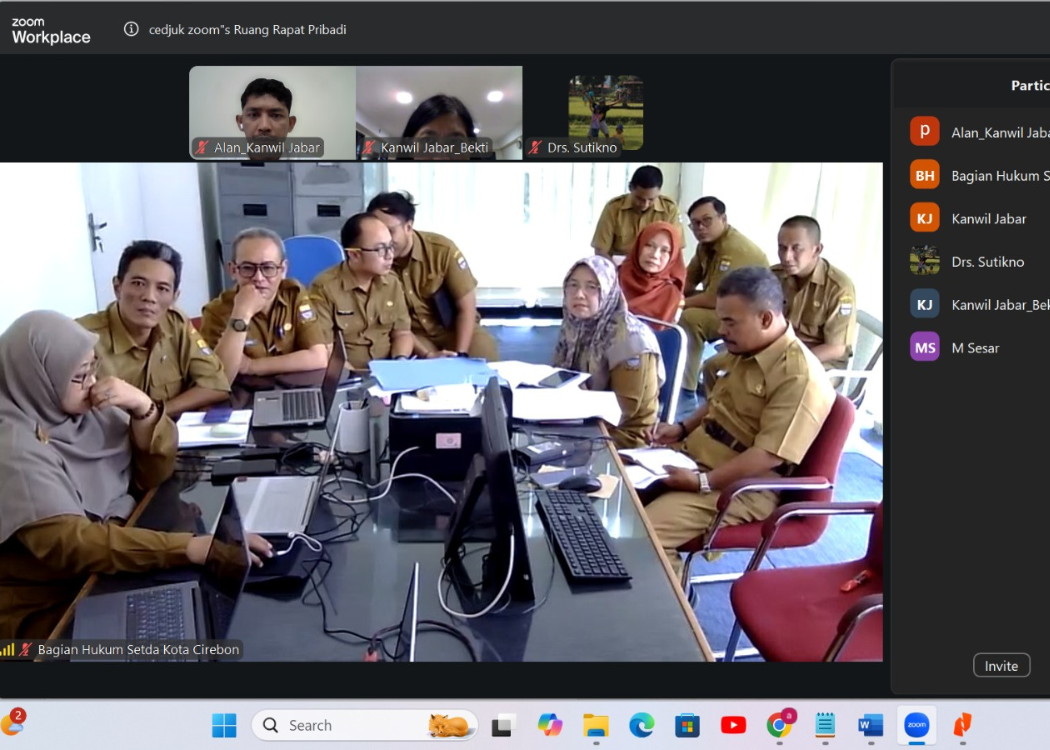Screen dimensions: 1050x750
Task: Select the Drs. Sutikno video thumbnail
Action: [605, 112]
